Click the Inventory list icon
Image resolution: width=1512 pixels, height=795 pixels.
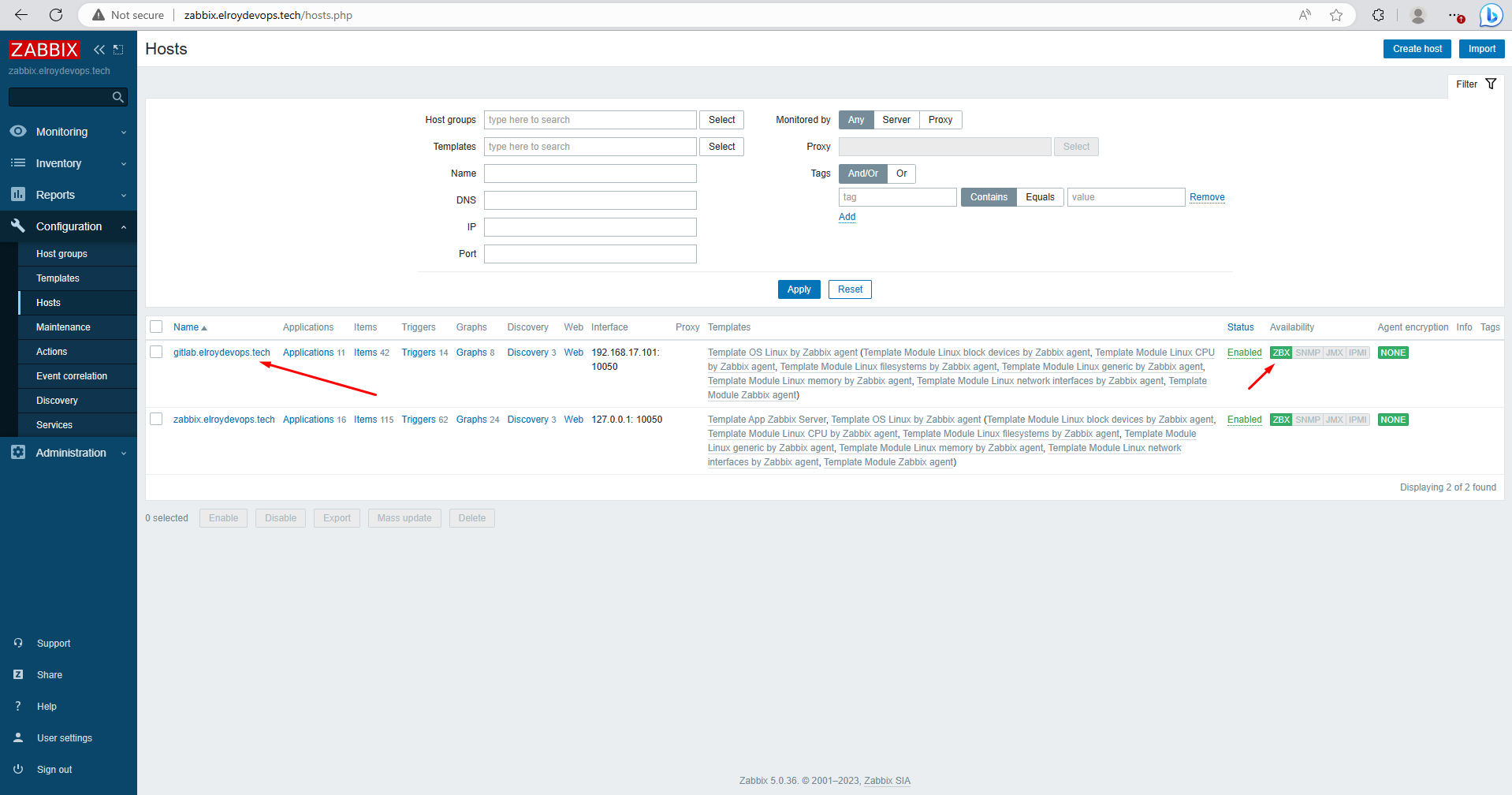click(x=18, y=162)
